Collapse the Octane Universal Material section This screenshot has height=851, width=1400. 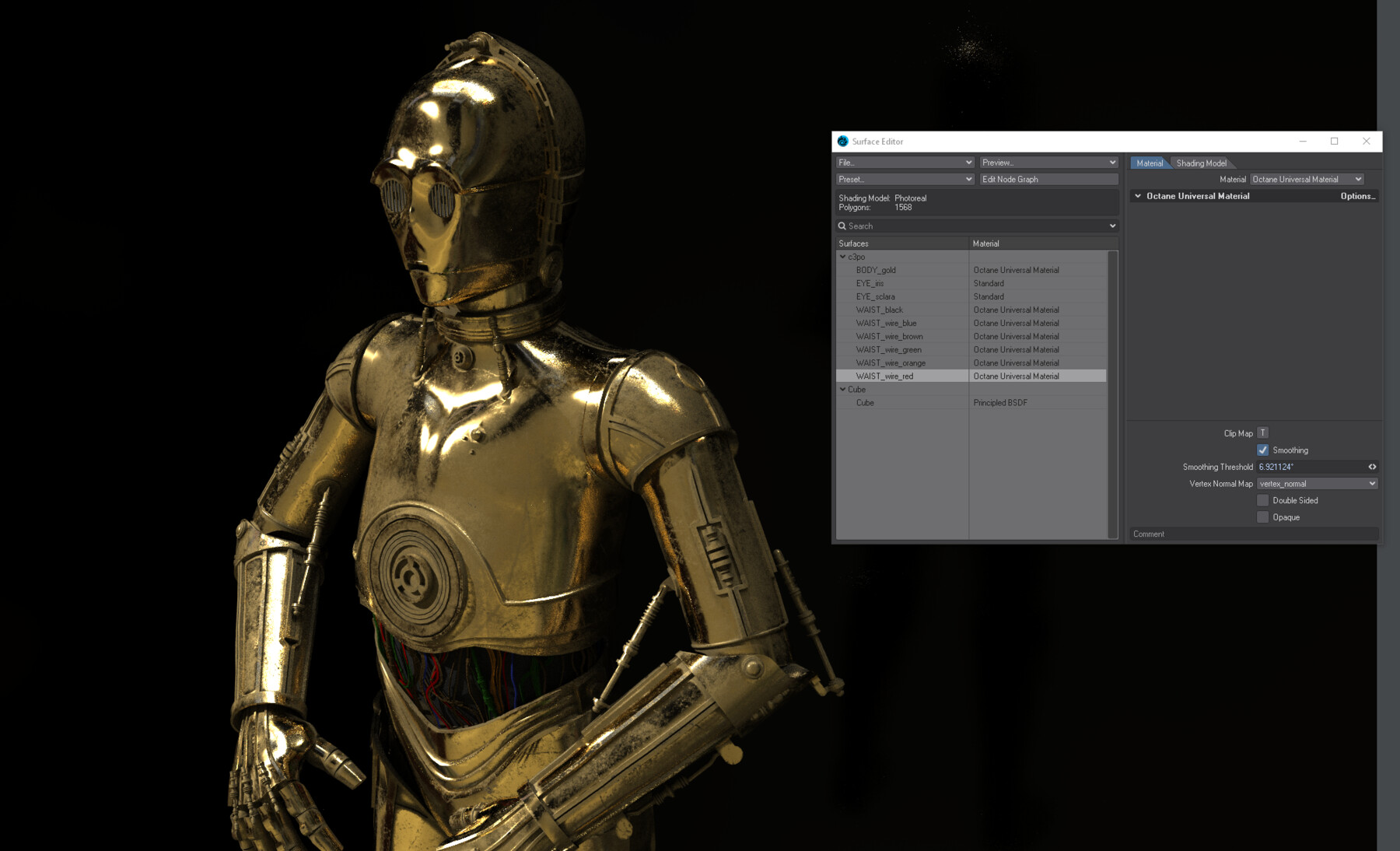1137,196
